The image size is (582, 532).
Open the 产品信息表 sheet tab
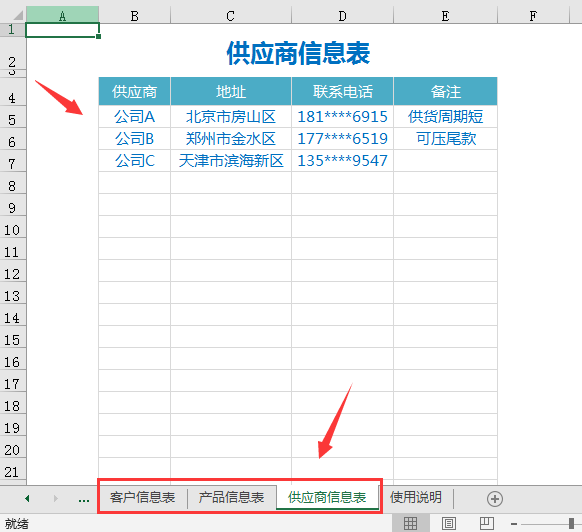(x=231, y=497)
